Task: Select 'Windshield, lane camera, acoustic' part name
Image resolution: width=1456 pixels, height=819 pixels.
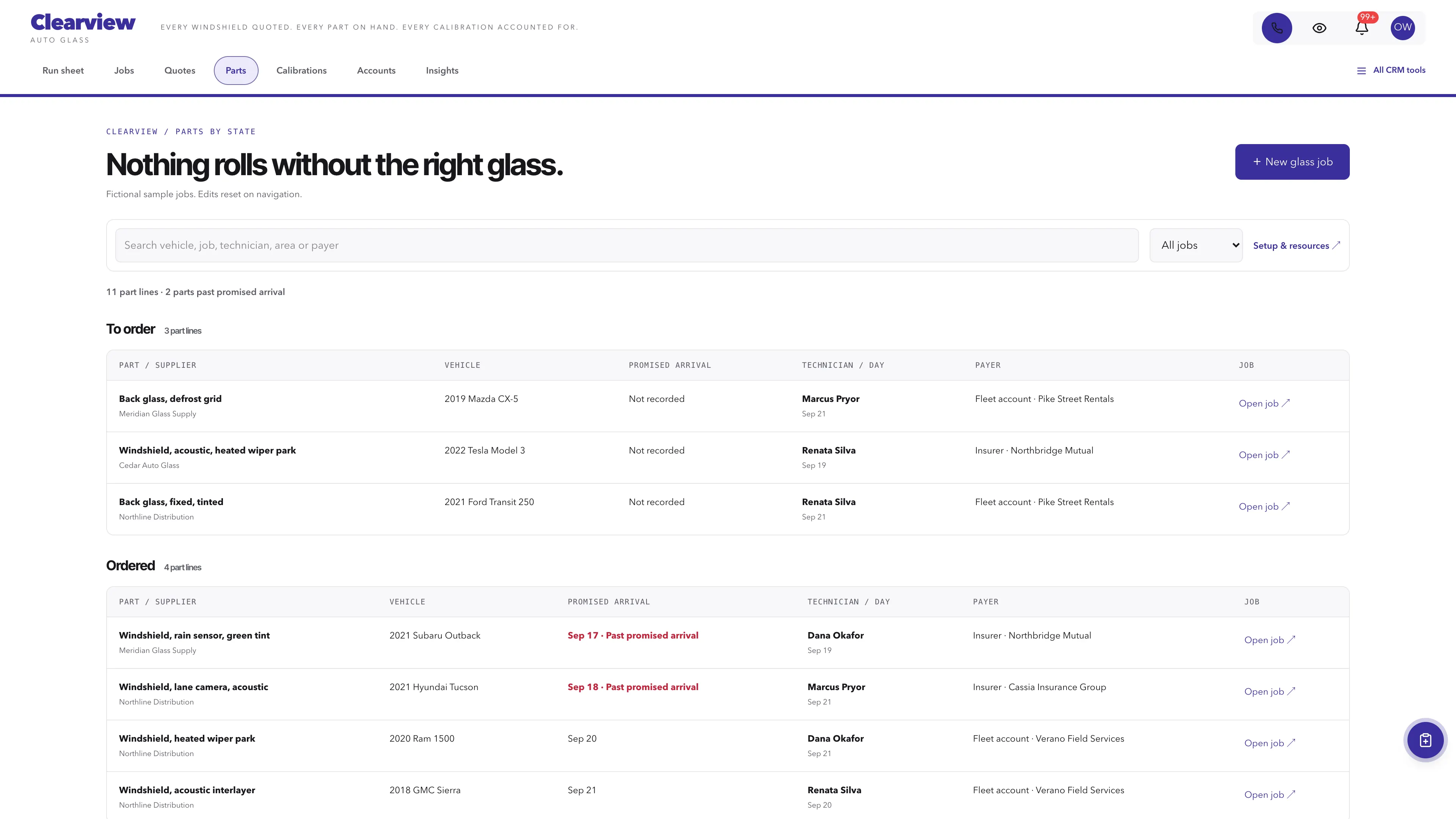Action: [193, 687]
